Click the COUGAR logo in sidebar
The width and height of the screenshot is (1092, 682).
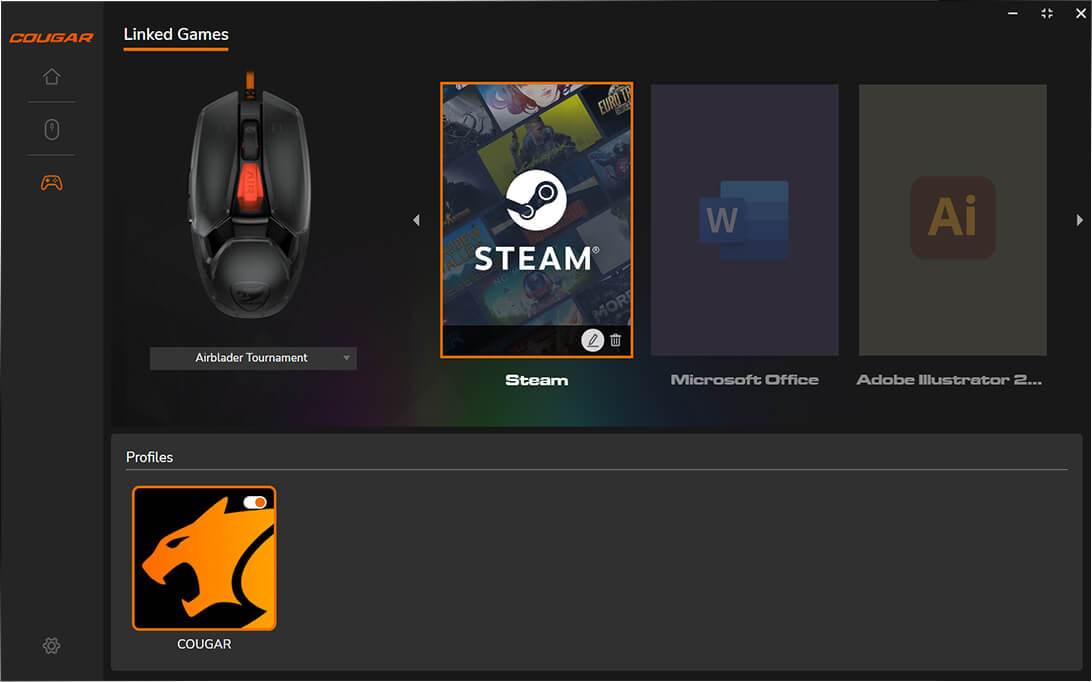pyautogui.click(x=52, y=38)
